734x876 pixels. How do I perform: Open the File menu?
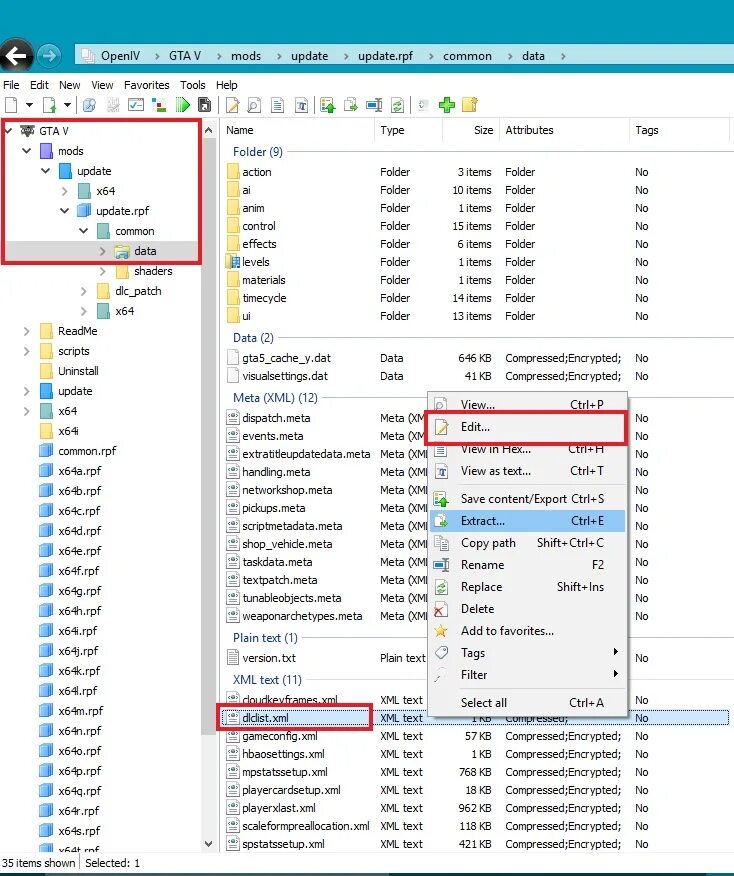pyautogui.click(x=11, y=85)
